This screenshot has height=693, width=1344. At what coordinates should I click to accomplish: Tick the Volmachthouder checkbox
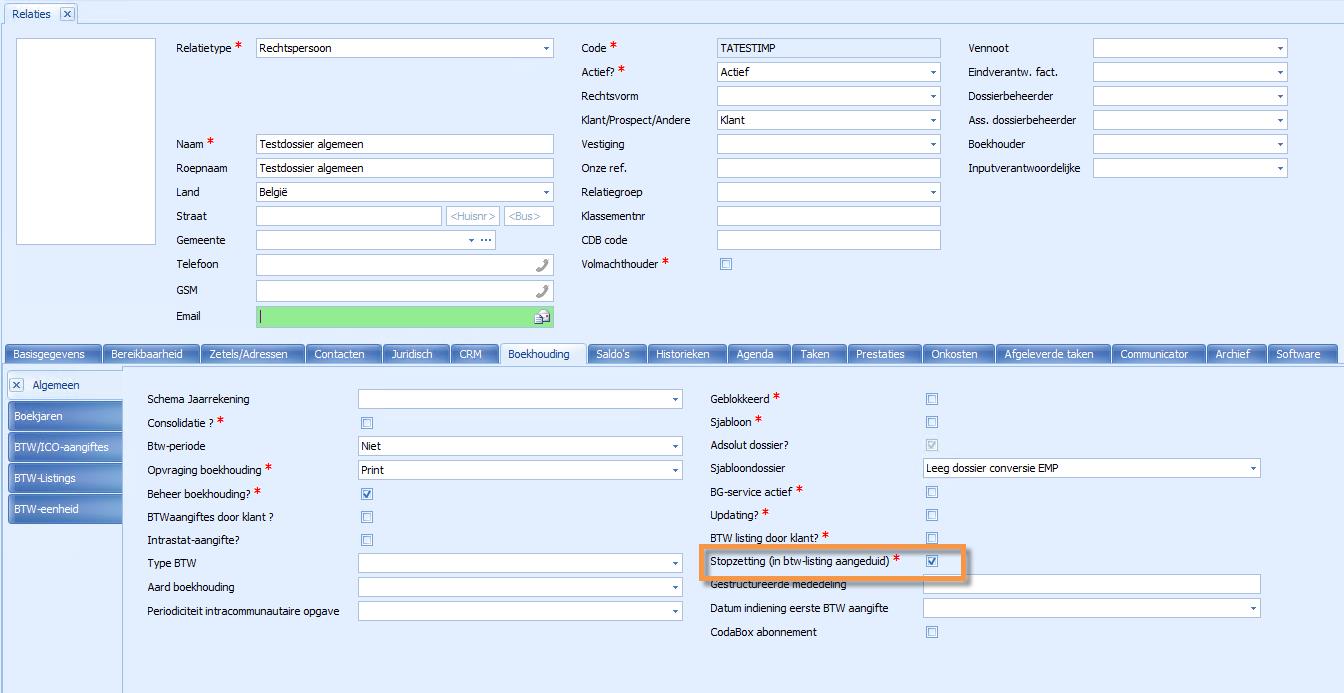tap(726, 264)
